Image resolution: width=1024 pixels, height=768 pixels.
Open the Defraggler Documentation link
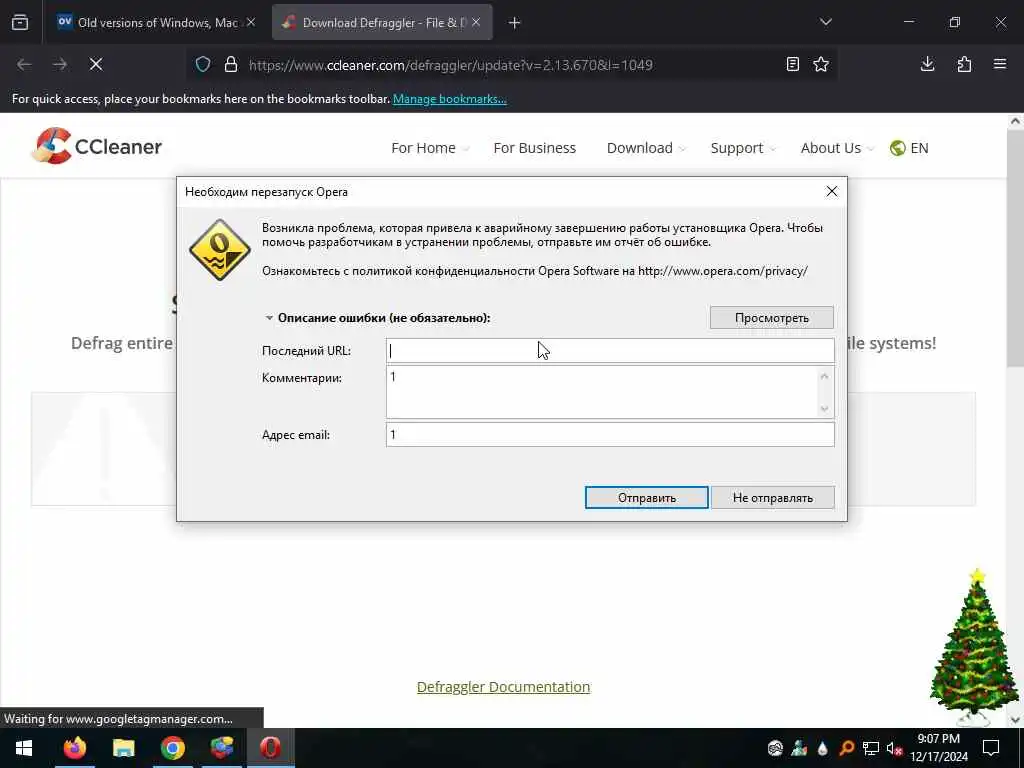pos(504,686)
